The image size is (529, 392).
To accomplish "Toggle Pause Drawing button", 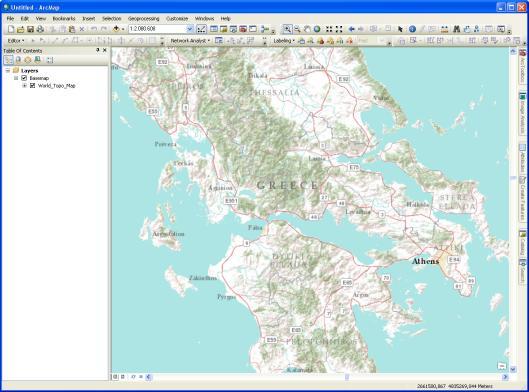I will click(141, 377).
